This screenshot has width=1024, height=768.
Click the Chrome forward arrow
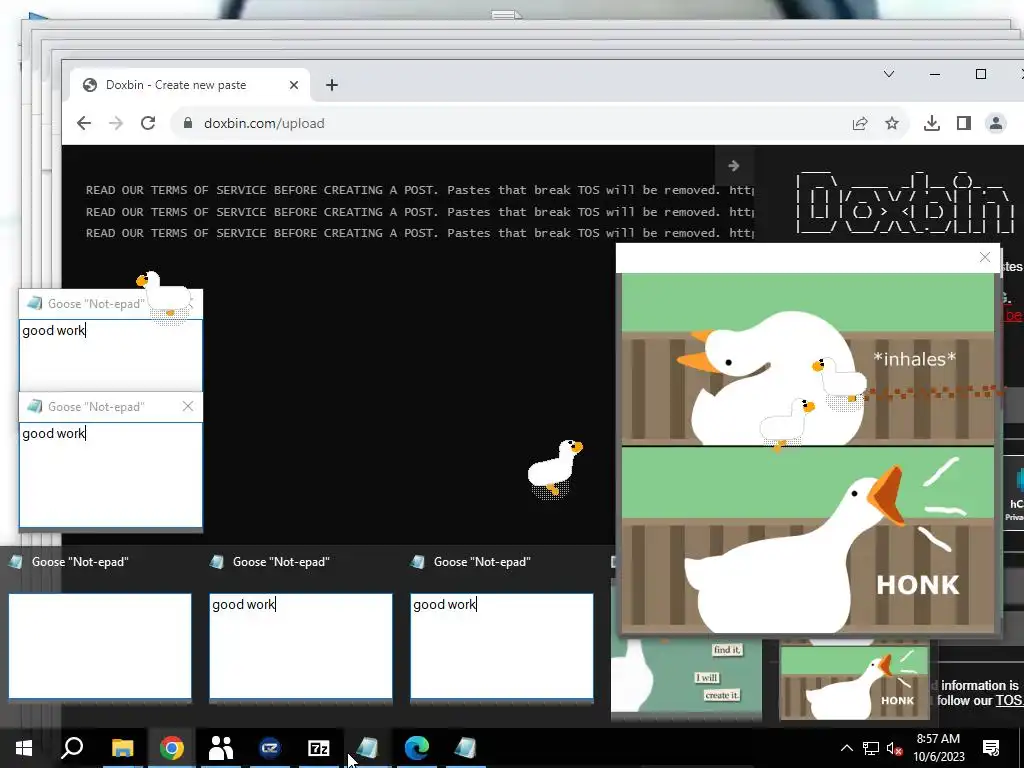116,123
